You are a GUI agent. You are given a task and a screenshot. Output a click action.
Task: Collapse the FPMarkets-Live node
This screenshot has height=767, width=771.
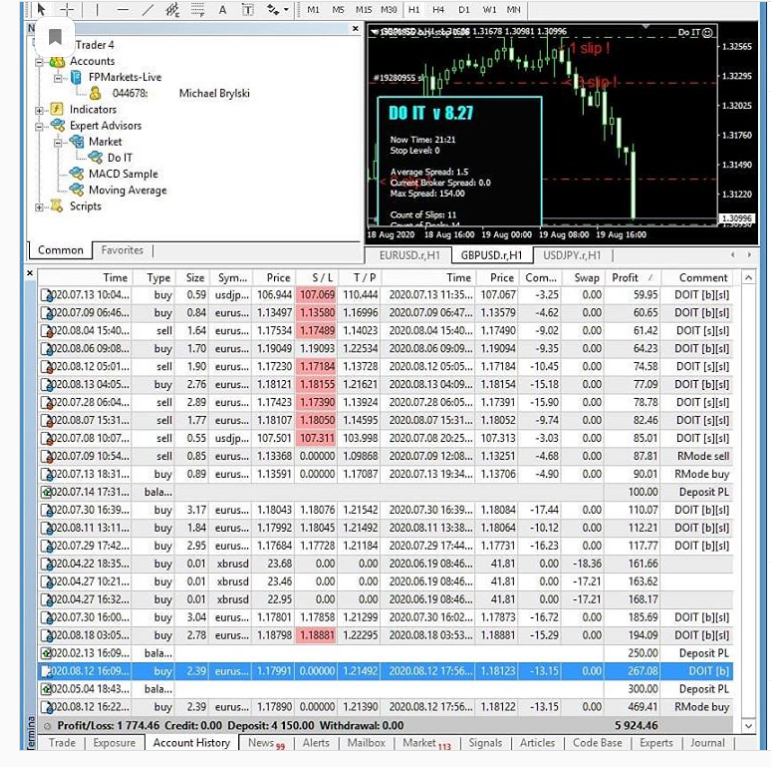(x=58, y=78)
